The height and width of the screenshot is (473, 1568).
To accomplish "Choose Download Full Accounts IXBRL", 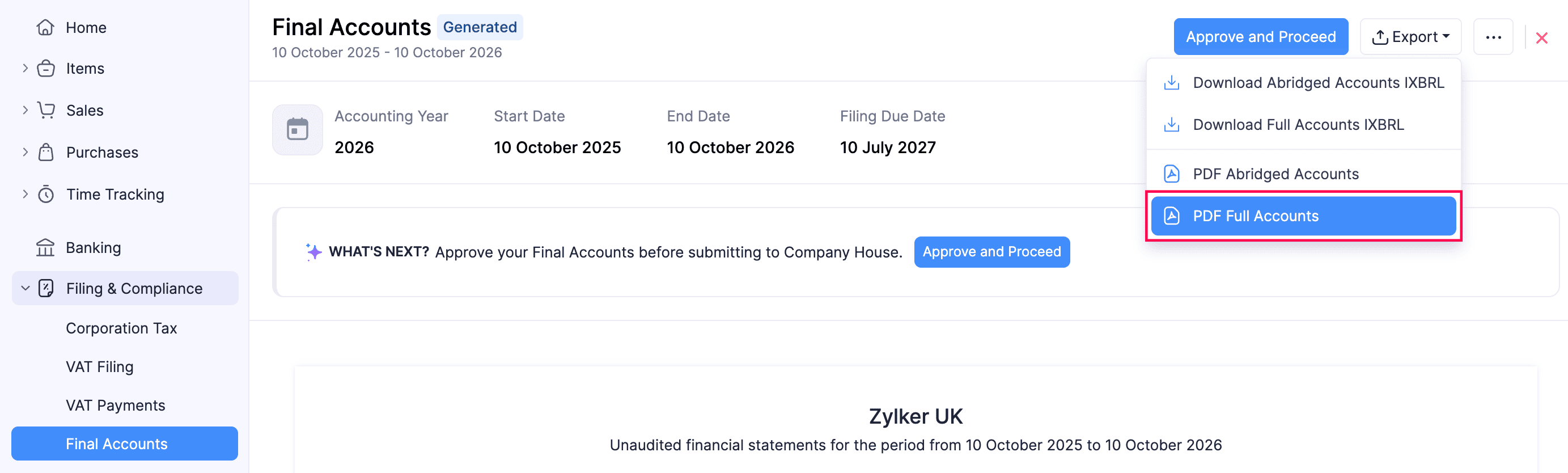I will (x=1298, y=124).
